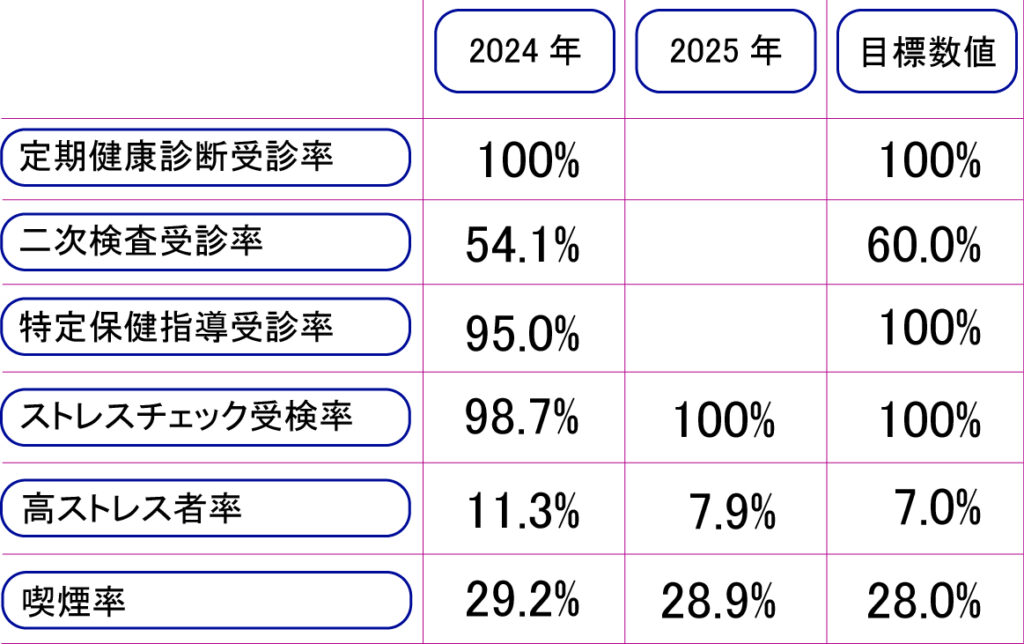Click the 11.3% high stress value

(522, 511)
